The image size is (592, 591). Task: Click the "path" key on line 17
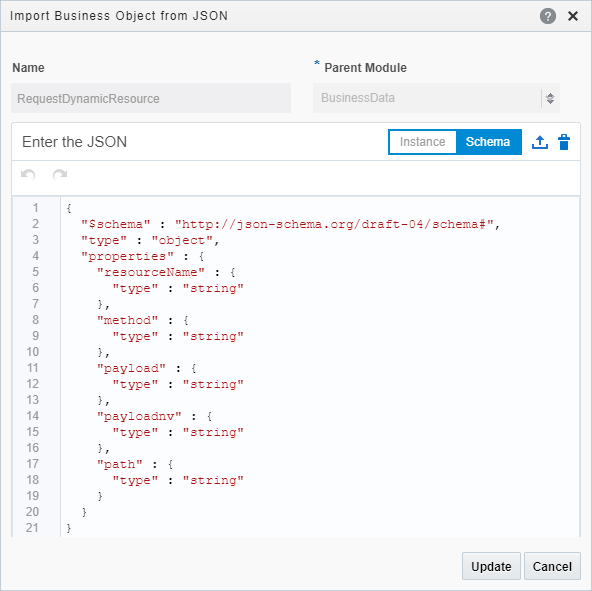coord(119,464)
